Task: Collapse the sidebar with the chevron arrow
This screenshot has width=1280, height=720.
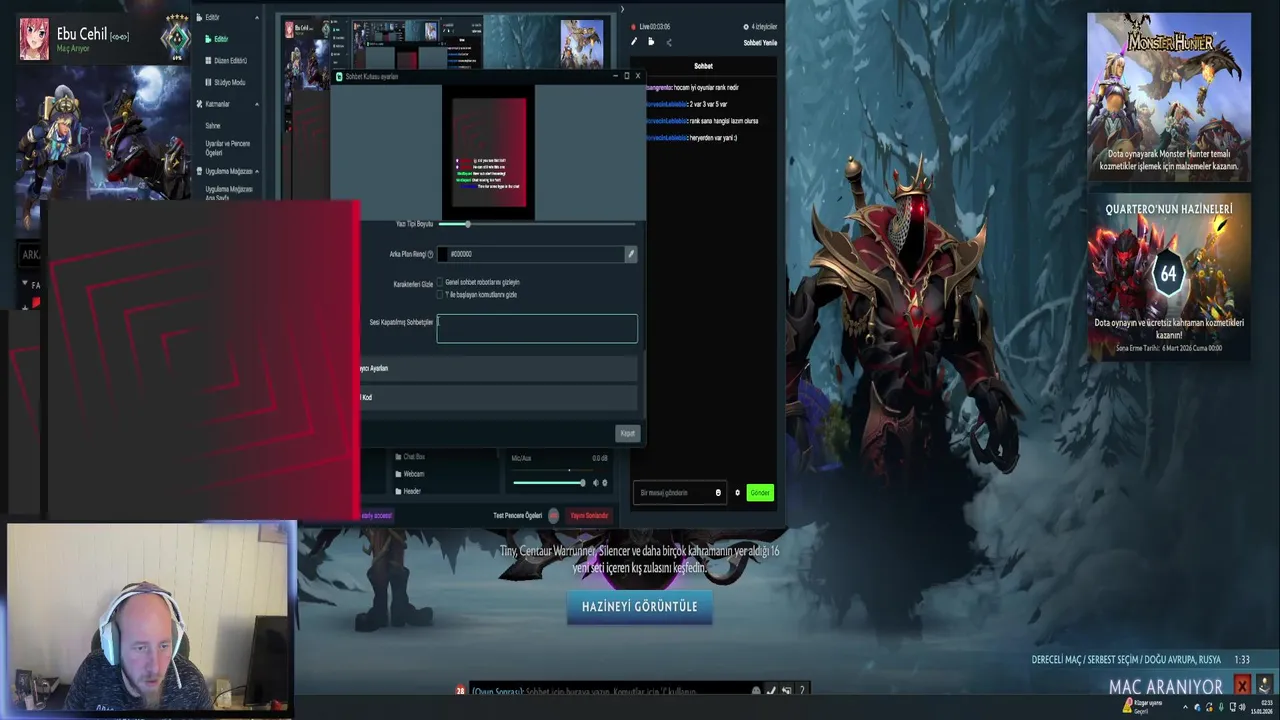Action: coord(622,10)
